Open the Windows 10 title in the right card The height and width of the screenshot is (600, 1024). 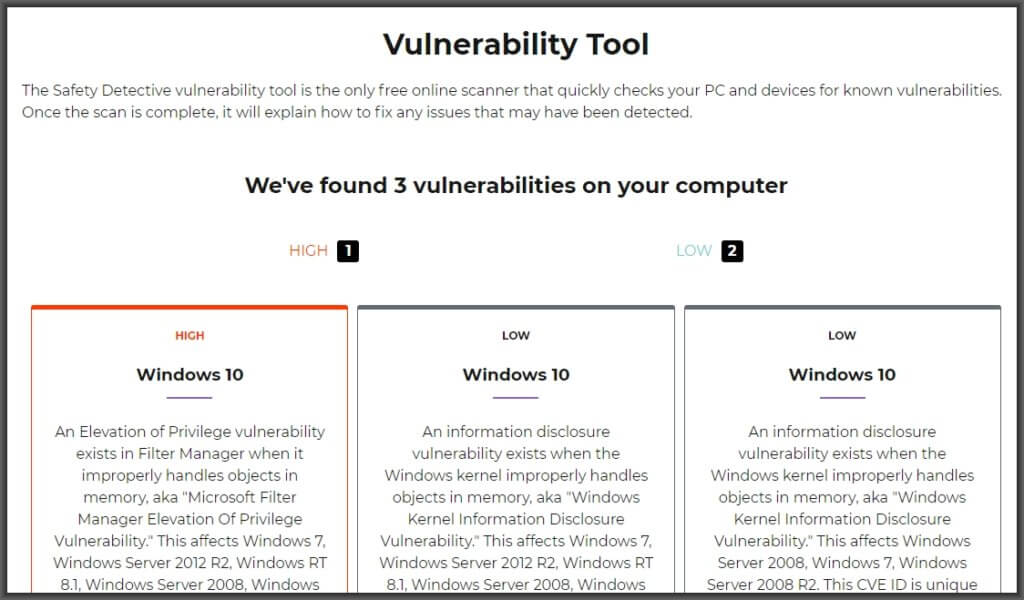point(842,375)
